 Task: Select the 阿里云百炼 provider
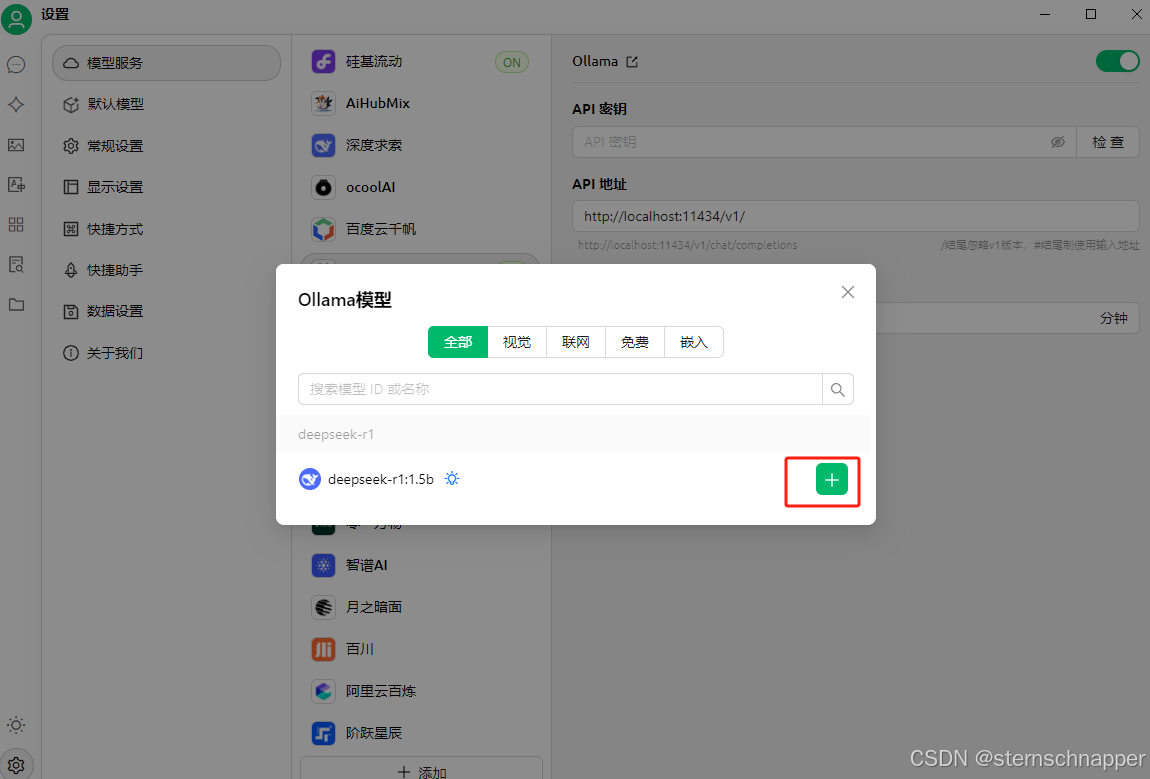click(421, 691)
